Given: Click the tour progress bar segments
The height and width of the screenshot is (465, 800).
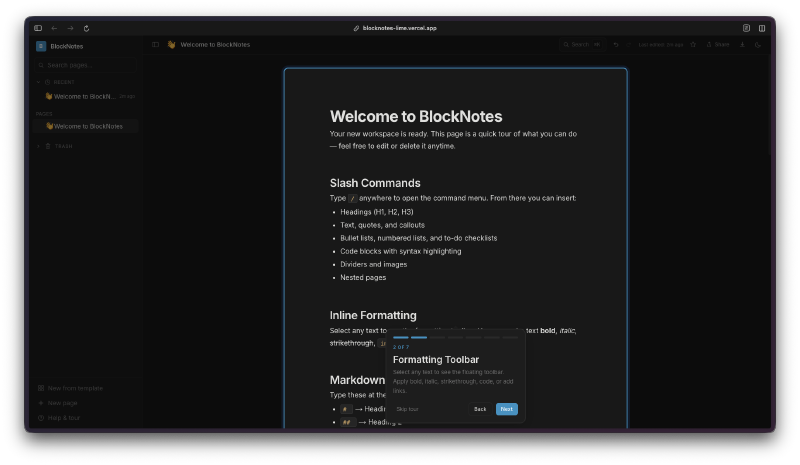Looking at the screenshot, I should coord(455,337).
